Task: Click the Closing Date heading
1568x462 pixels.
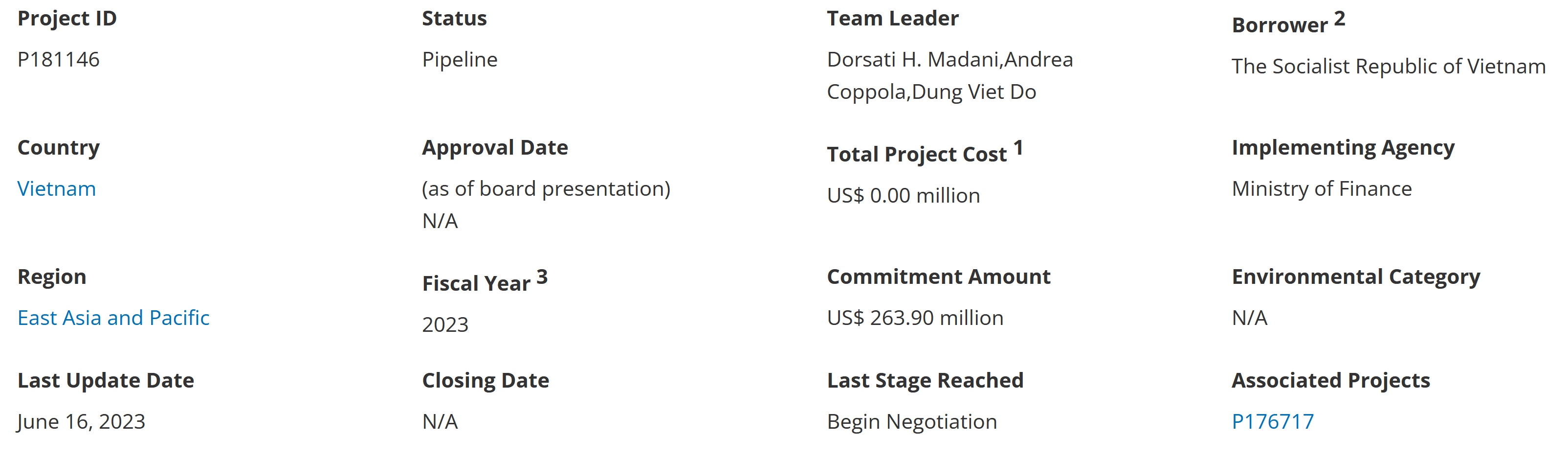Action: pyautogui.click(x=485, y=380)
